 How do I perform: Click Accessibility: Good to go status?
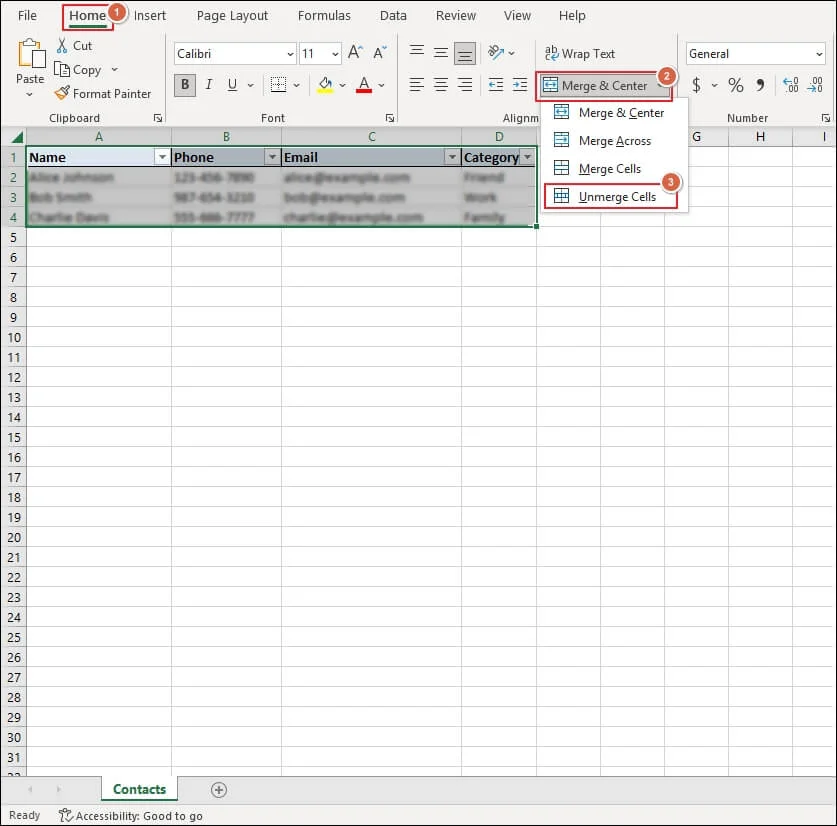pos(131,816)
